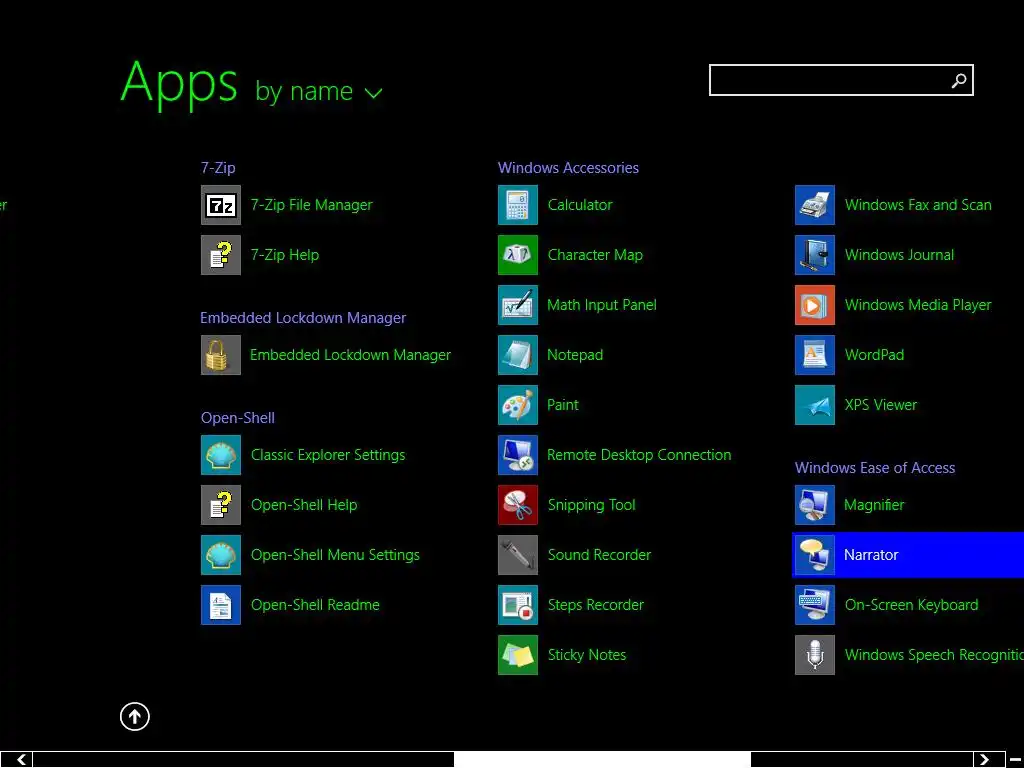Viewport: 1024px width, 768px height.
Task: Click the 'XPS Viewer' text label
Action: pos(880,405)
